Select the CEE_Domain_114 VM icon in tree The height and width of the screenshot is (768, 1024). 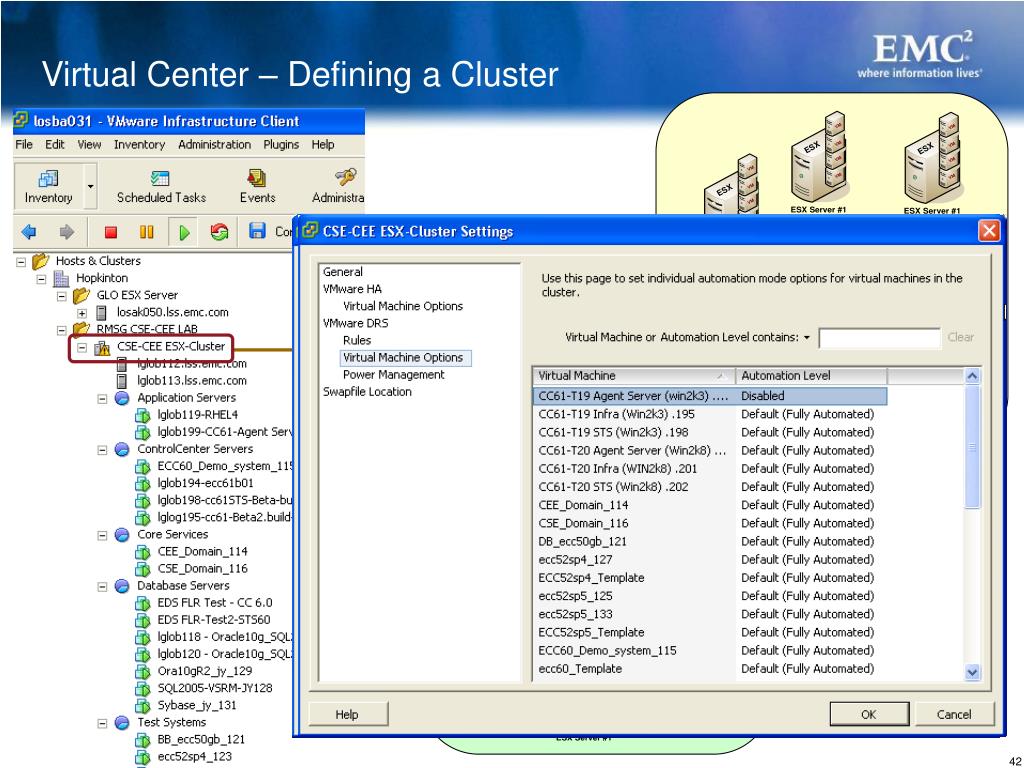point(142,552)
